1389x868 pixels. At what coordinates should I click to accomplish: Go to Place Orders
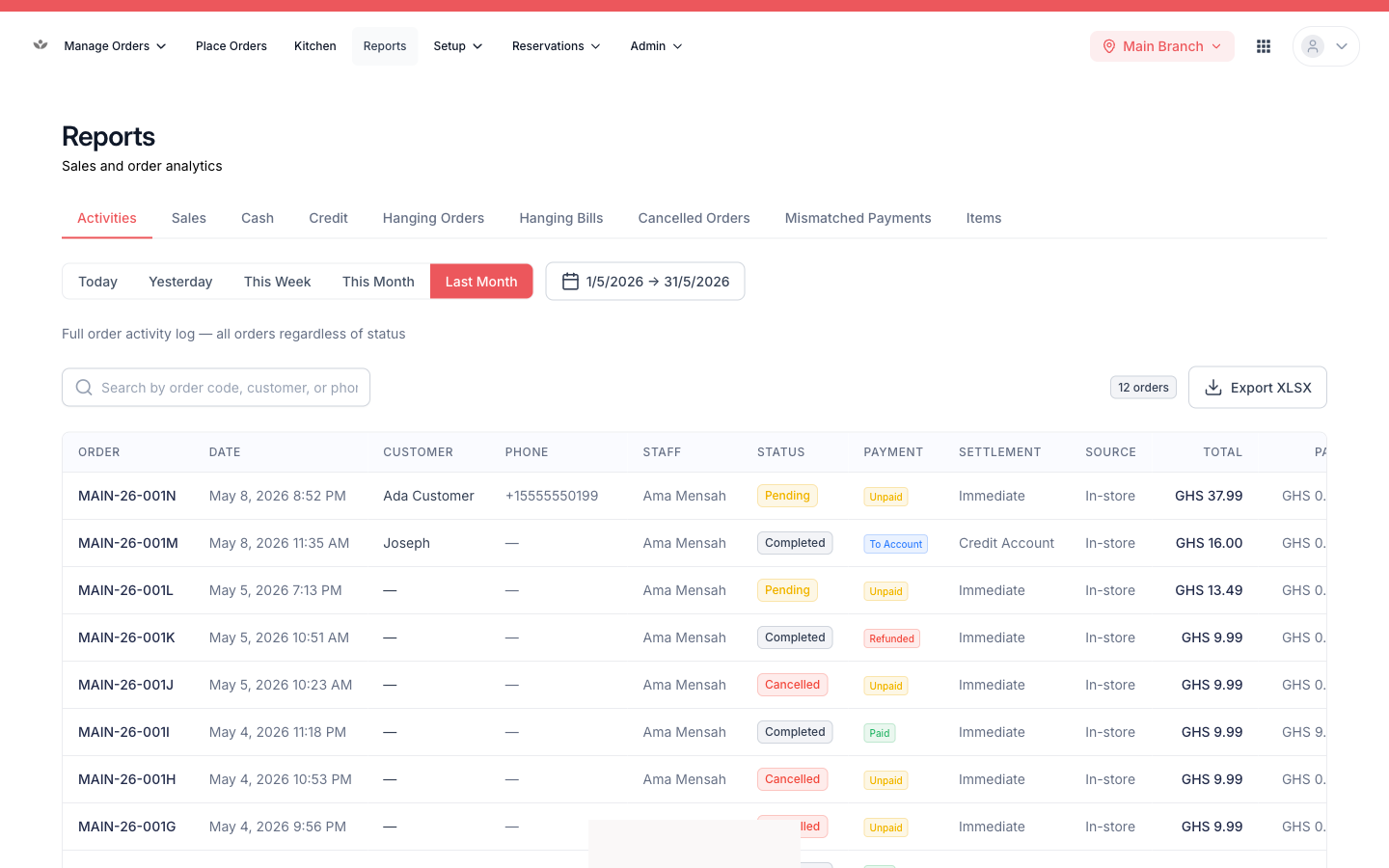(231, 46)
